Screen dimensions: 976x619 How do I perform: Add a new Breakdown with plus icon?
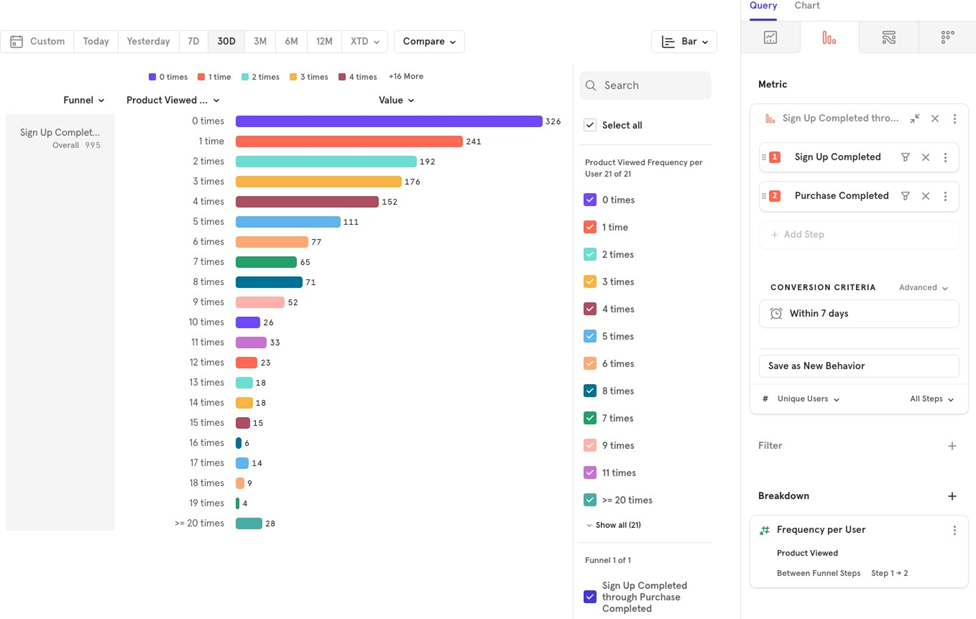click(x=952, y=496)
